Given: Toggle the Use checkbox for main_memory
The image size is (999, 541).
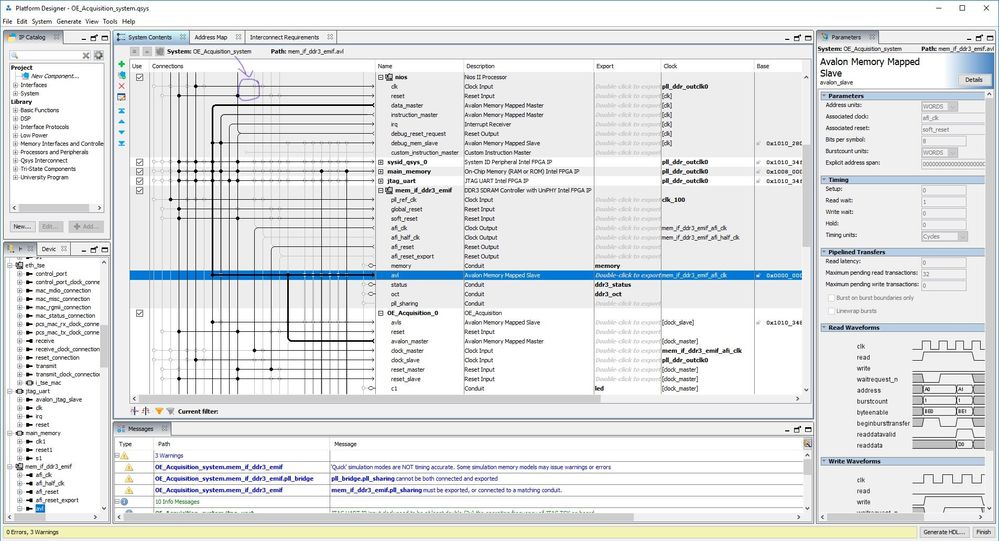Looking at the screenshot, I should pyautogui.click(x=139, y=171).
